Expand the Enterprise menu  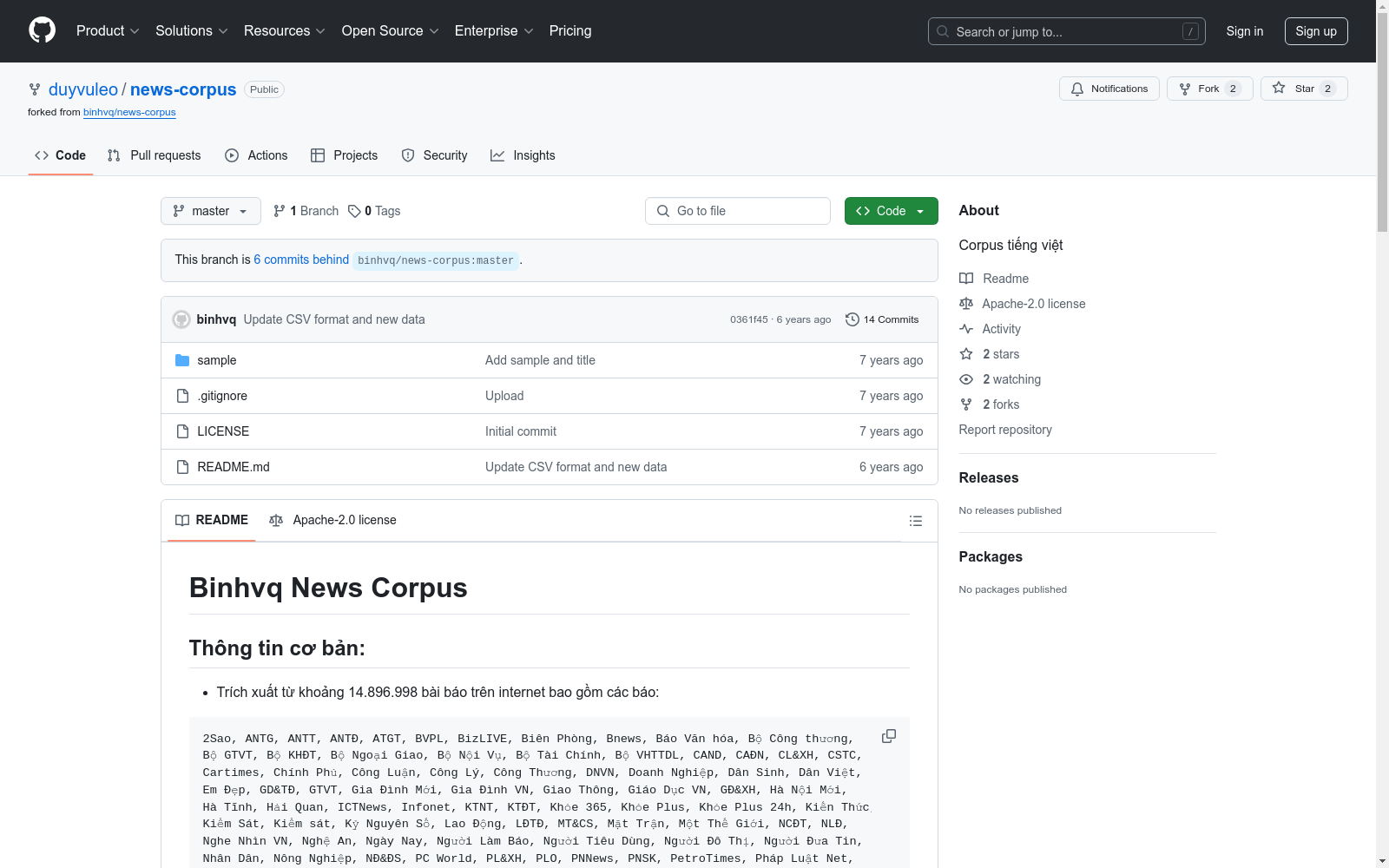coord(494,31)
